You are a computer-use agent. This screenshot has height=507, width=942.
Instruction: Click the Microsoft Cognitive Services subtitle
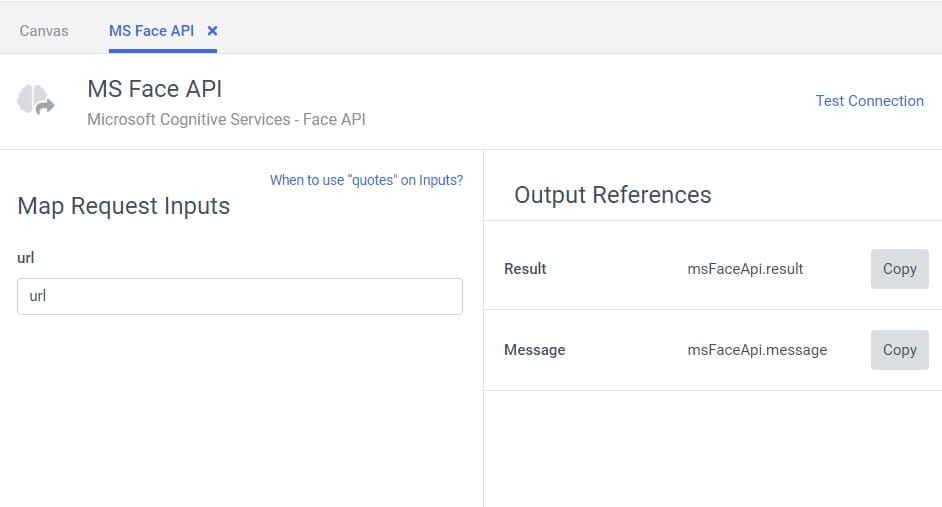(226, 120)
